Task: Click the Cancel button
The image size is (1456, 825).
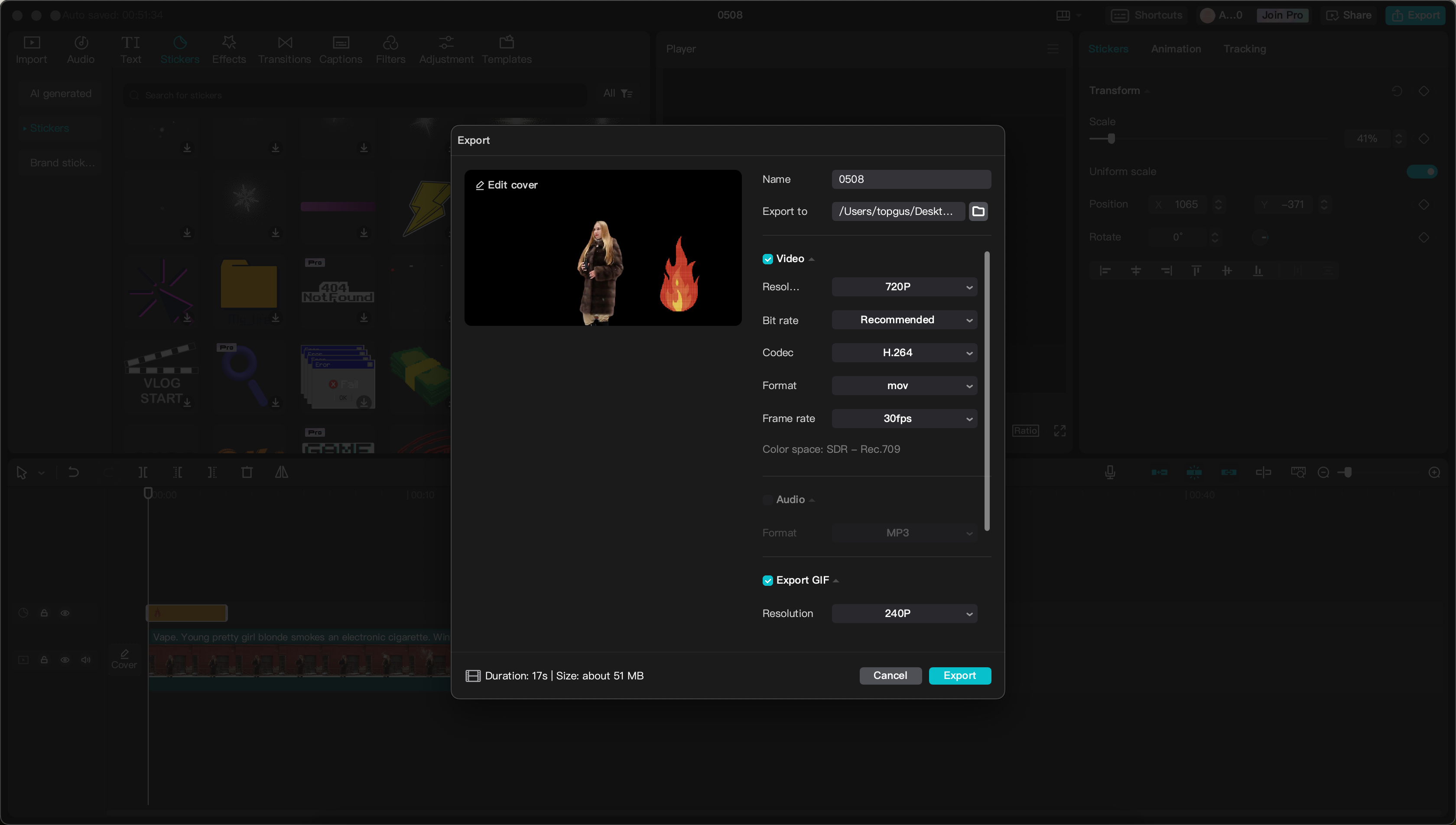Action: click(x=890, y=675)
